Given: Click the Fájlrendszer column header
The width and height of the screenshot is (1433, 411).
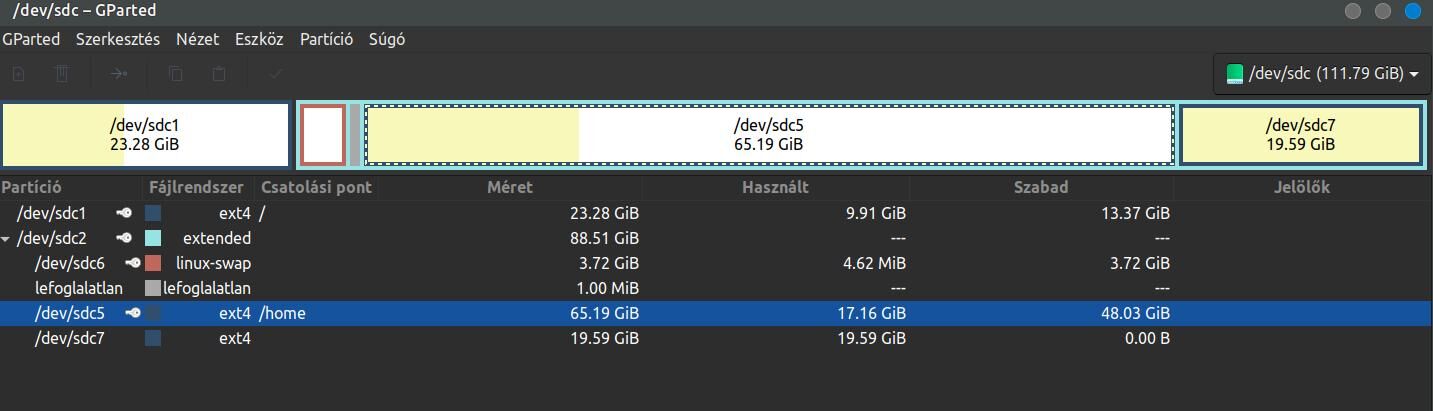Looking at the screenshot, I should click(x=197, y=187).
